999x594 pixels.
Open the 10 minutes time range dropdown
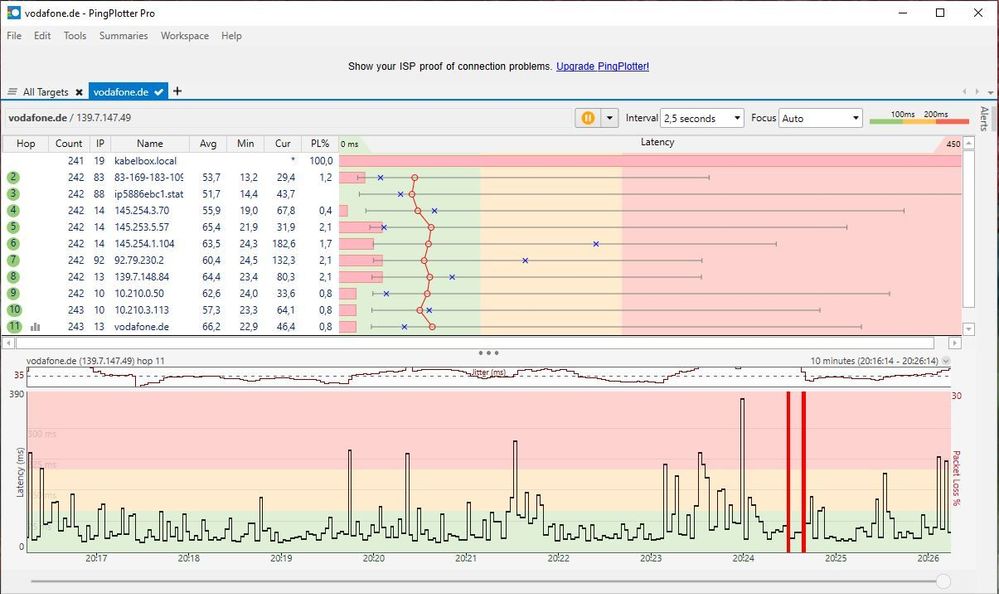coord(946,361)
